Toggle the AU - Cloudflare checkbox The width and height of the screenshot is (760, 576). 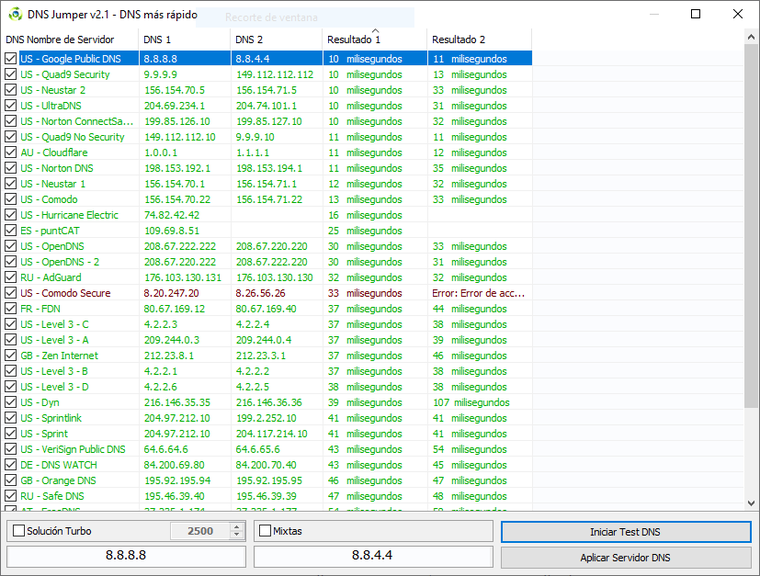[x=11, y=152]
